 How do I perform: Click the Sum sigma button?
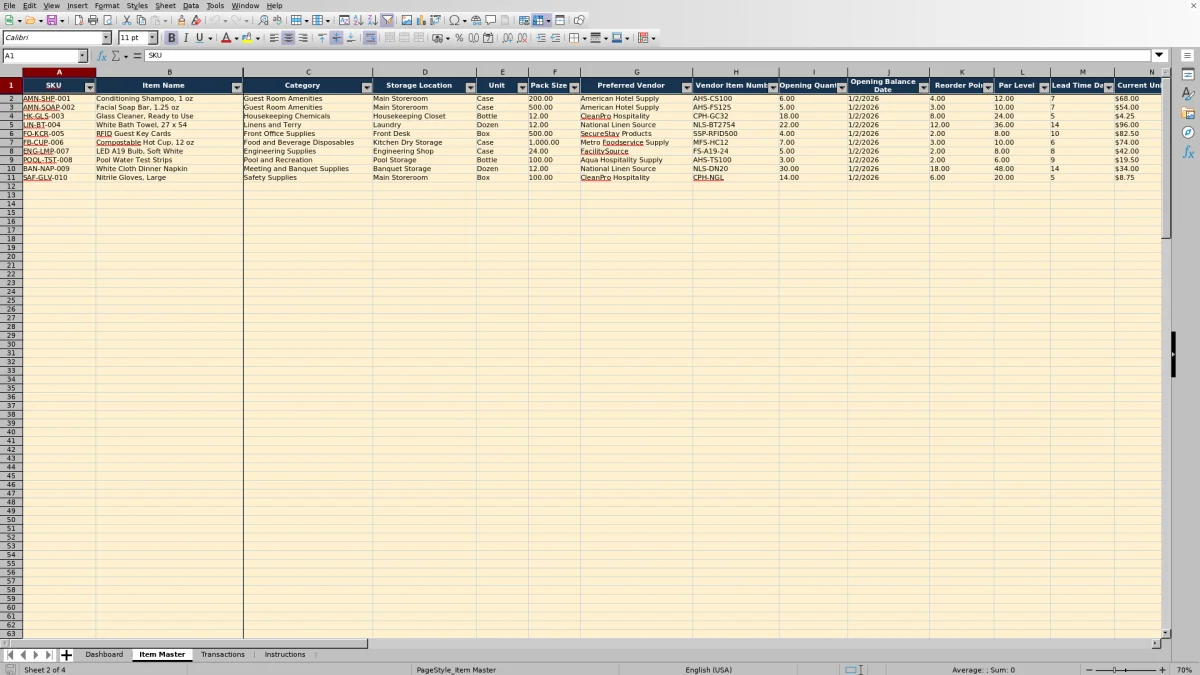115,56
